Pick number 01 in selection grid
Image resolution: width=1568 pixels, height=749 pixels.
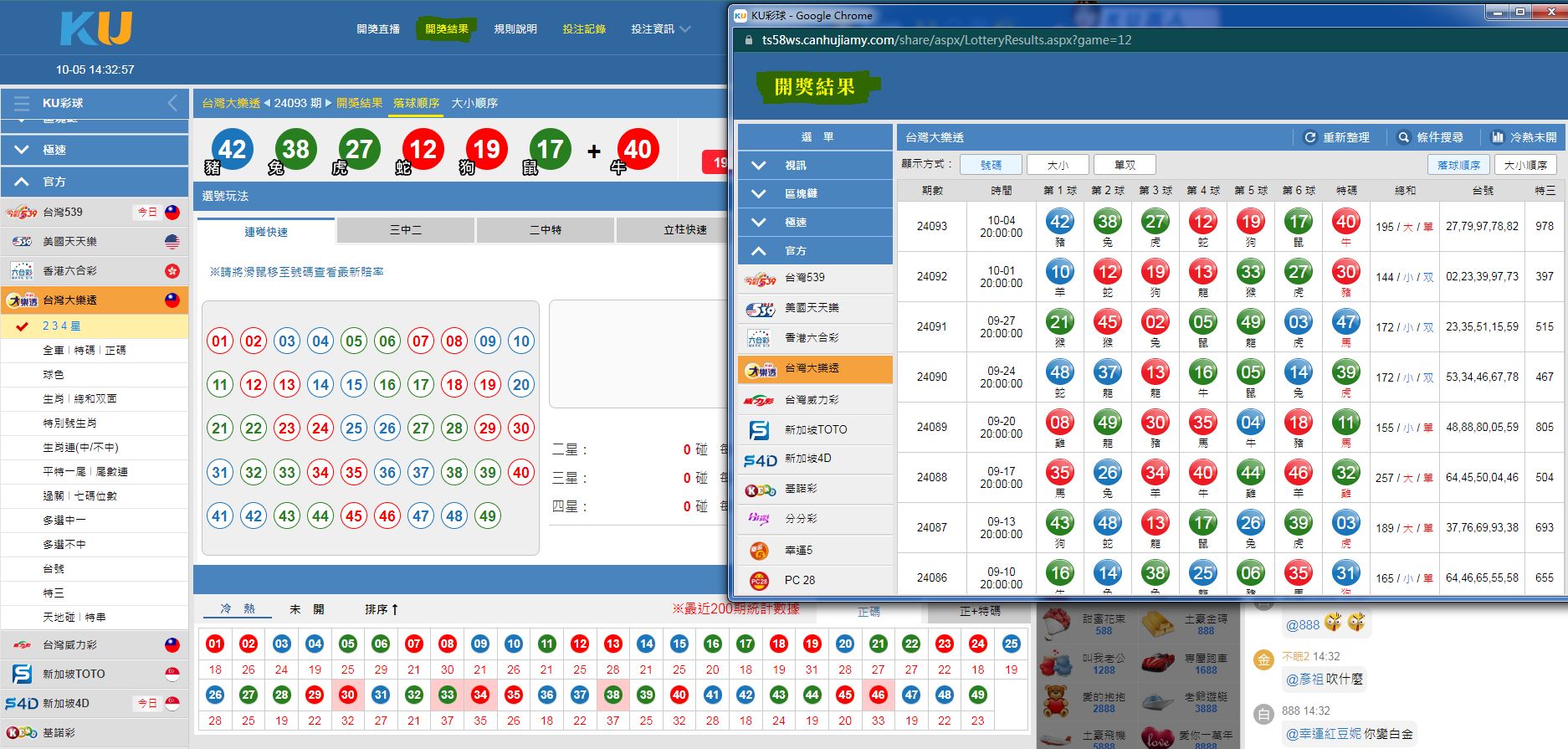[220, 341]
